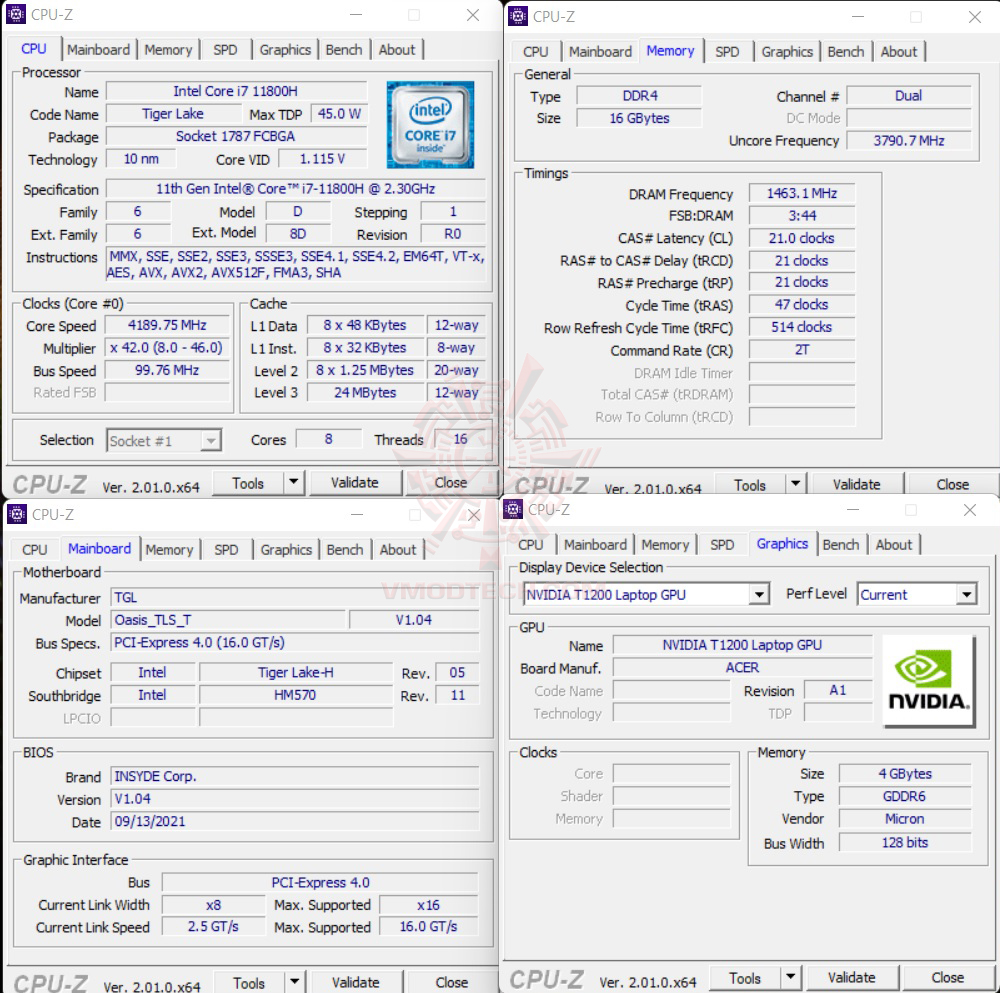Open About tab in the CPU window
This screenshot has height=993, width=1000.
pyautogui.click(x=397, y=50)
